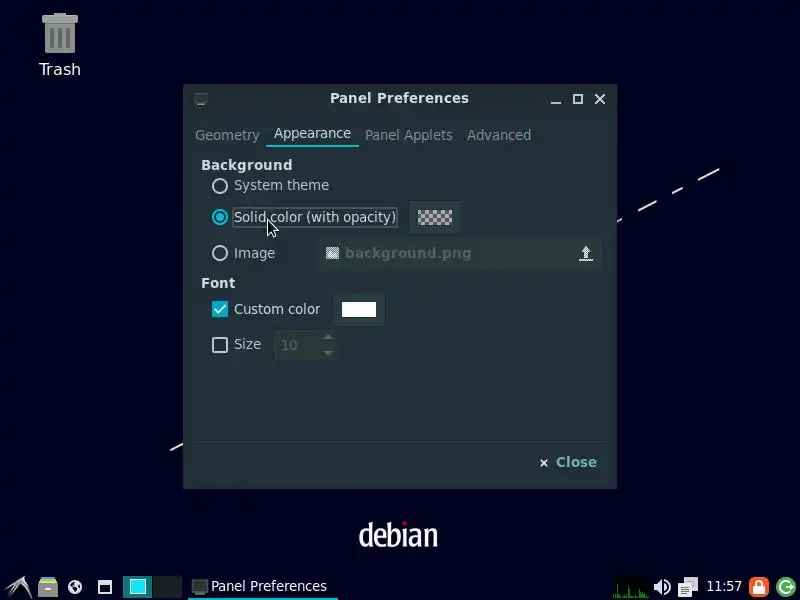Select Solid color (with opacity) option

pyautogui.click(x=305, y=217)
